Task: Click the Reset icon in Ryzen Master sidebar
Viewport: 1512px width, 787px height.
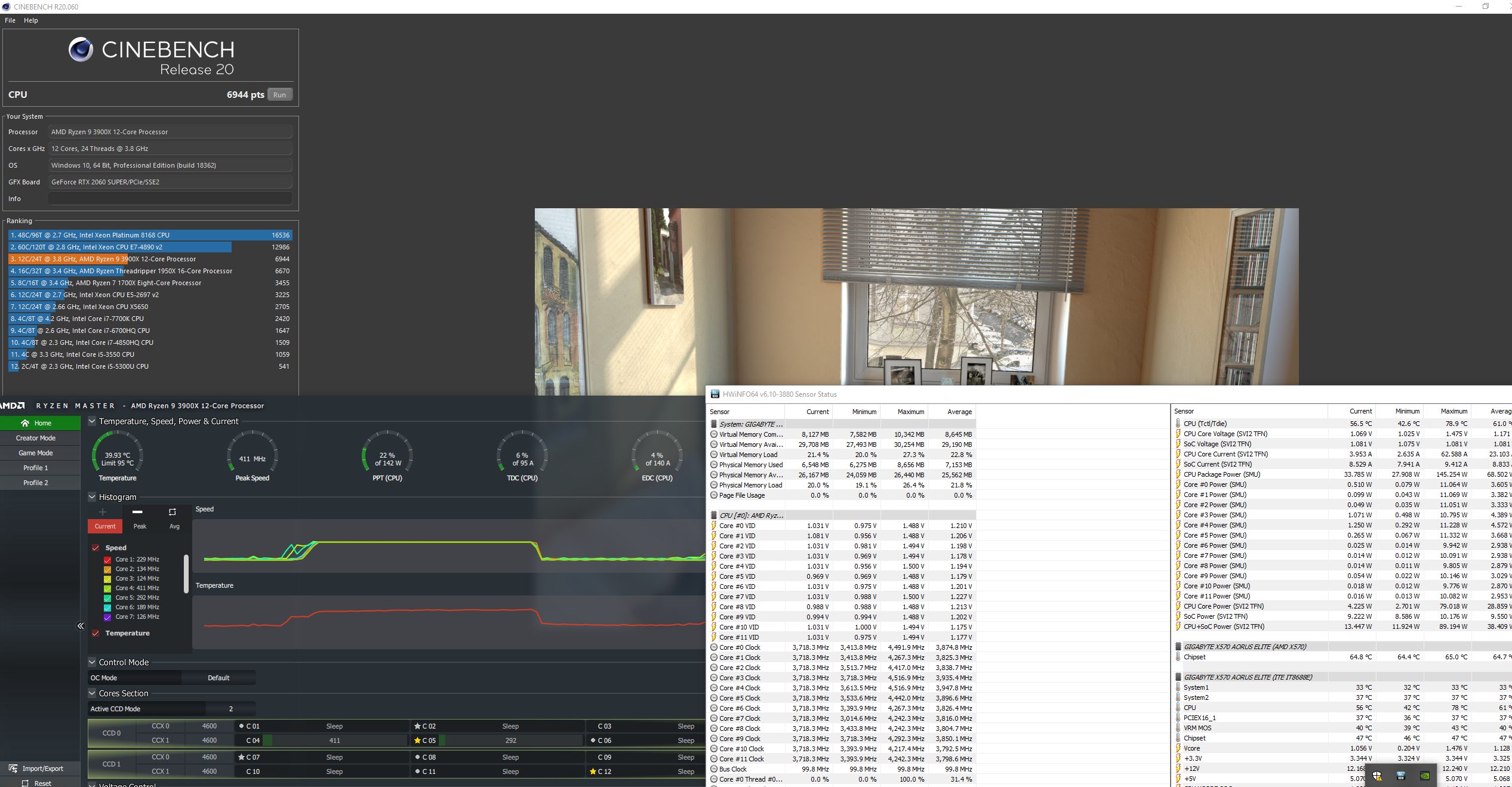Action: 25,783
